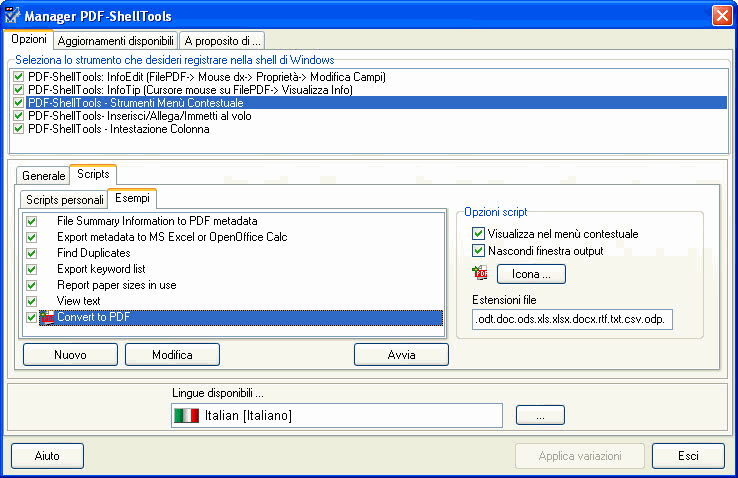This screenshot has height=478, width=738.
Task: Switch to the Opzioni tab
Action: pos(29,39)
